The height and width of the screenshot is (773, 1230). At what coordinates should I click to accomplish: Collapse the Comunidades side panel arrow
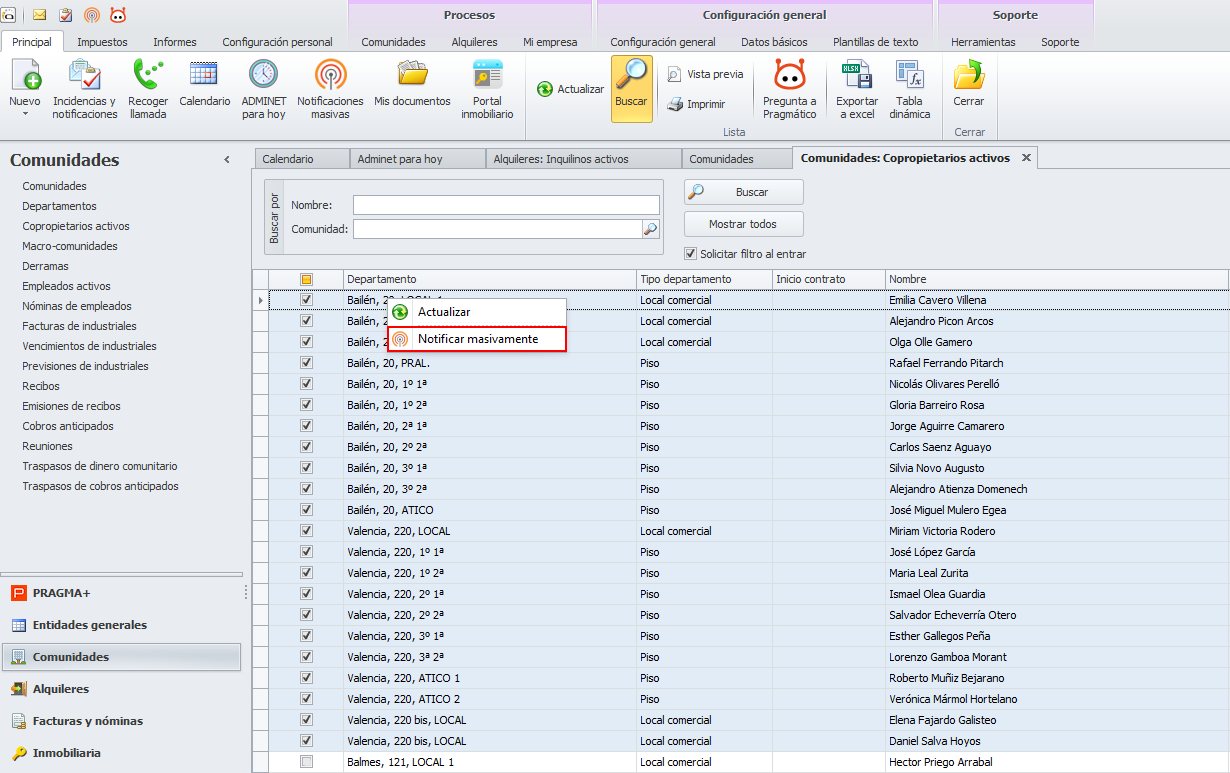tap(227, 160)
